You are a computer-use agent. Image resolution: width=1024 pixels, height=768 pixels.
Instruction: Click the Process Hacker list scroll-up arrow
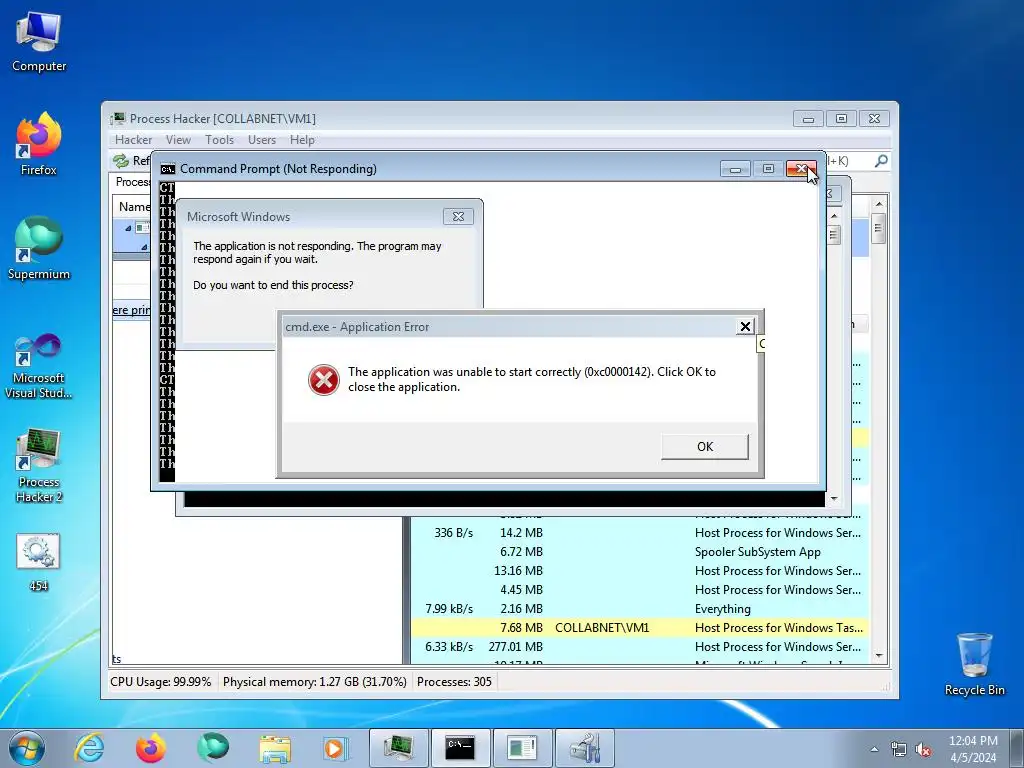pos(879,204)
